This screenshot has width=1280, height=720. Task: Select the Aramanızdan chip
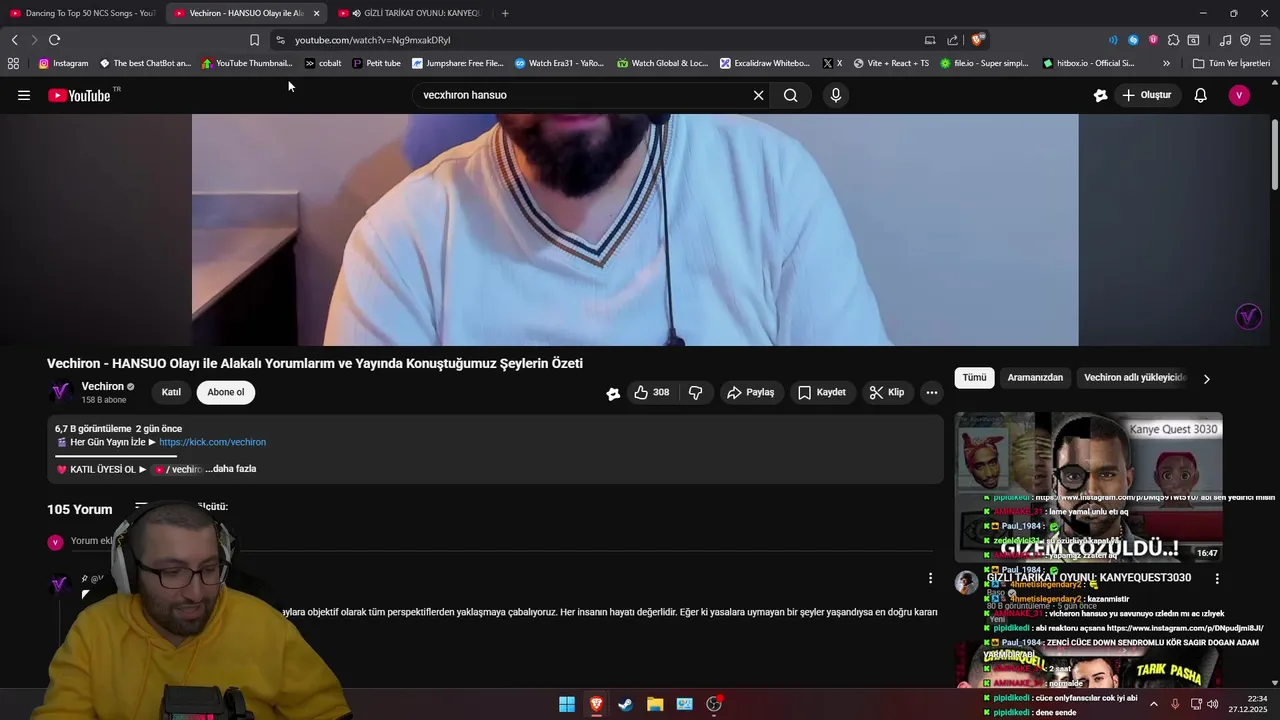(x=1035, y=378)
